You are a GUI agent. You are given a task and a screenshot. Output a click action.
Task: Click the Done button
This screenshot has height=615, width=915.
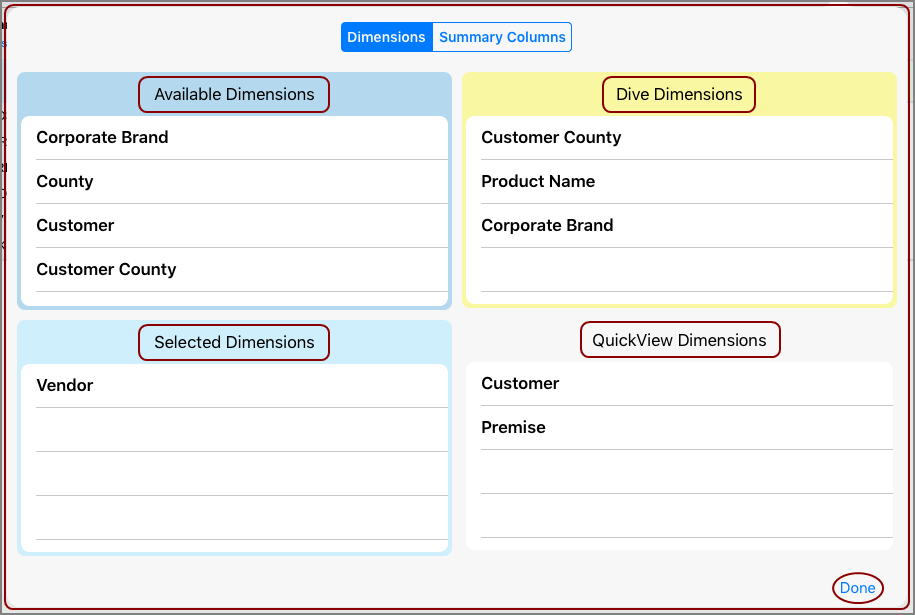coord(857,588)
